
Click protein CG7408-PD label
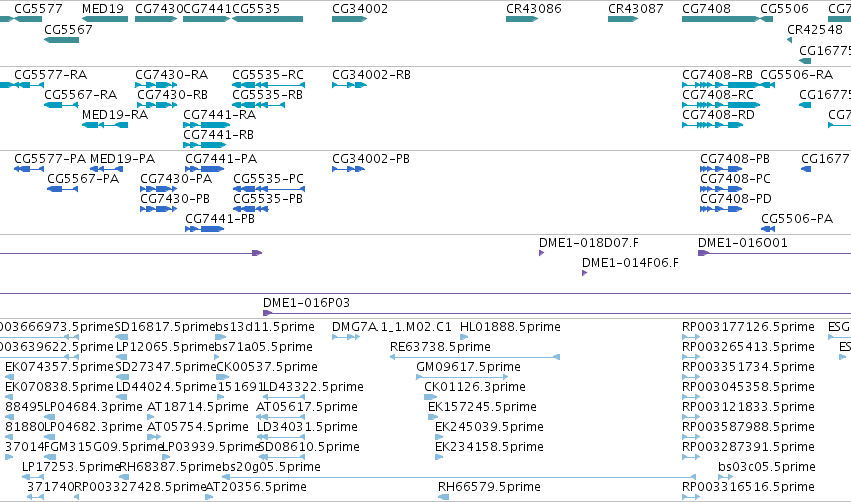[x=736, y=199]
